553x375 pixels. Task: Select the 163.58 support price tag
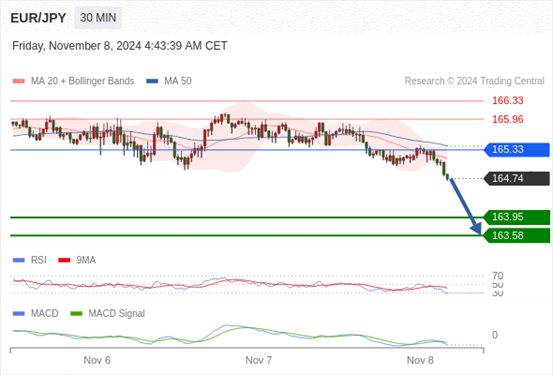[517, 236]
